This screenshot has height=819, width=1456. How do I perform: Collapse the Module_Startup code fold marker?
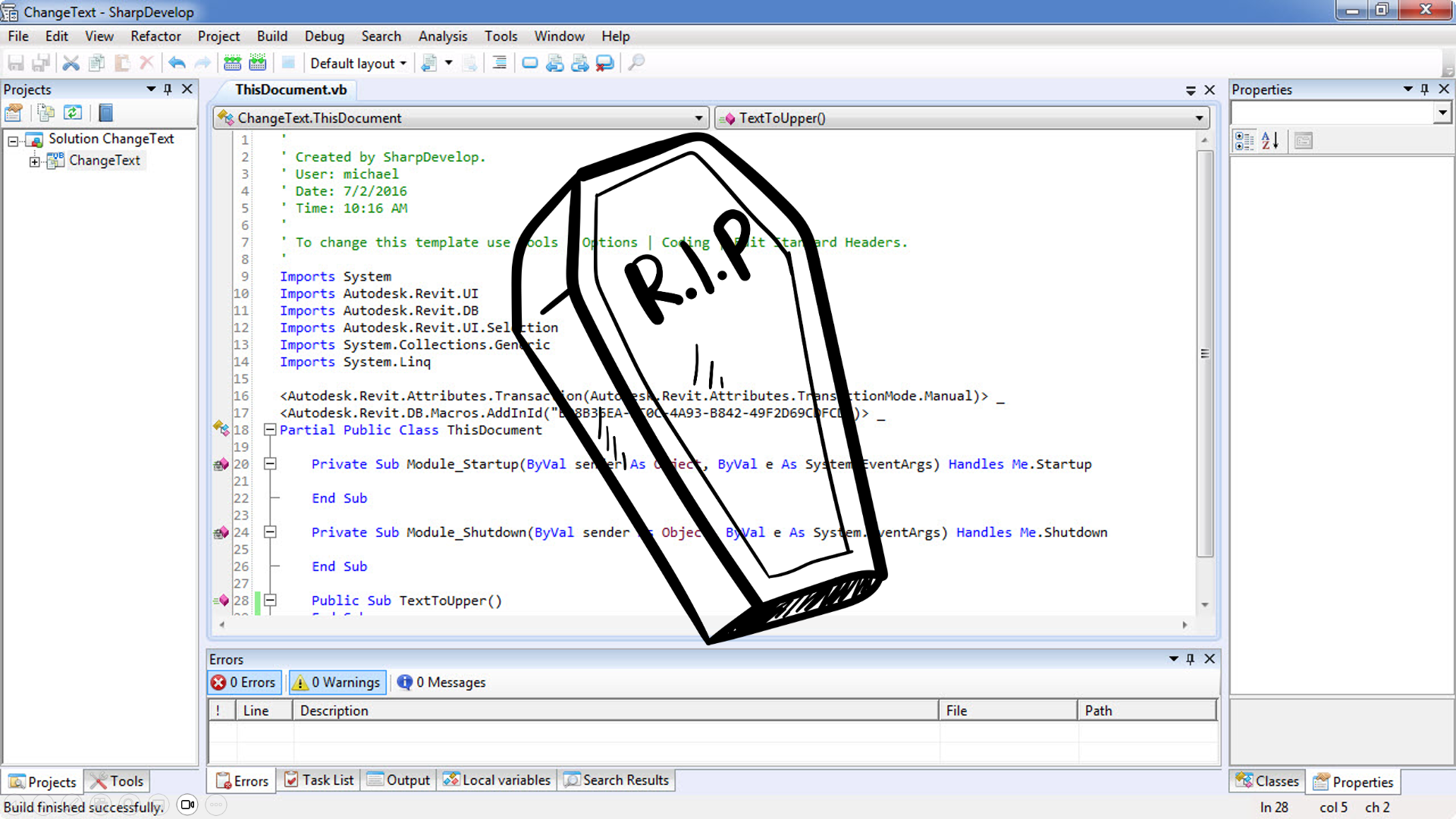click(x=270, y=464)
